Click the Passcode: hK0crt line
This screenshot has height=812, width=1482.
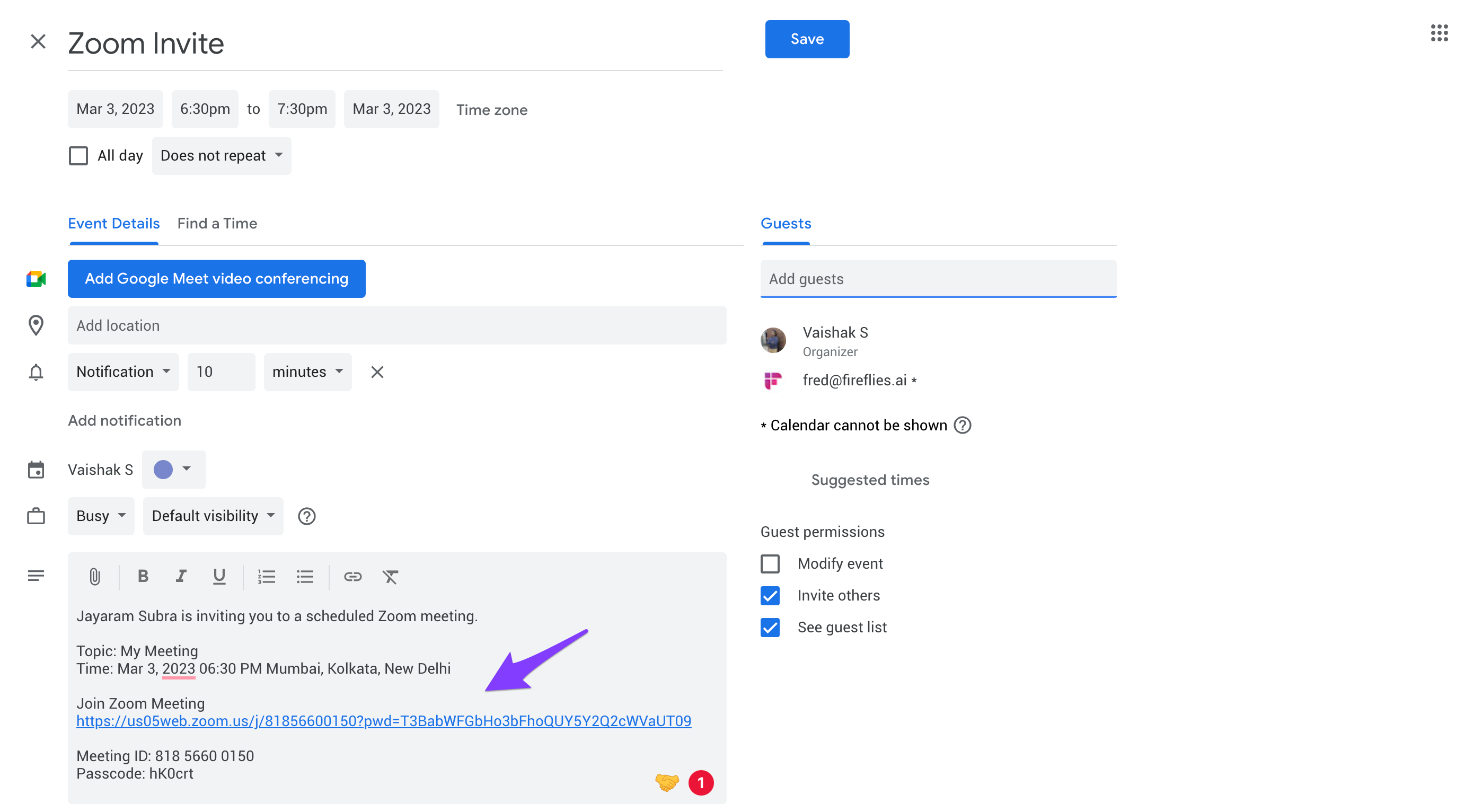[x=135, y=773]
